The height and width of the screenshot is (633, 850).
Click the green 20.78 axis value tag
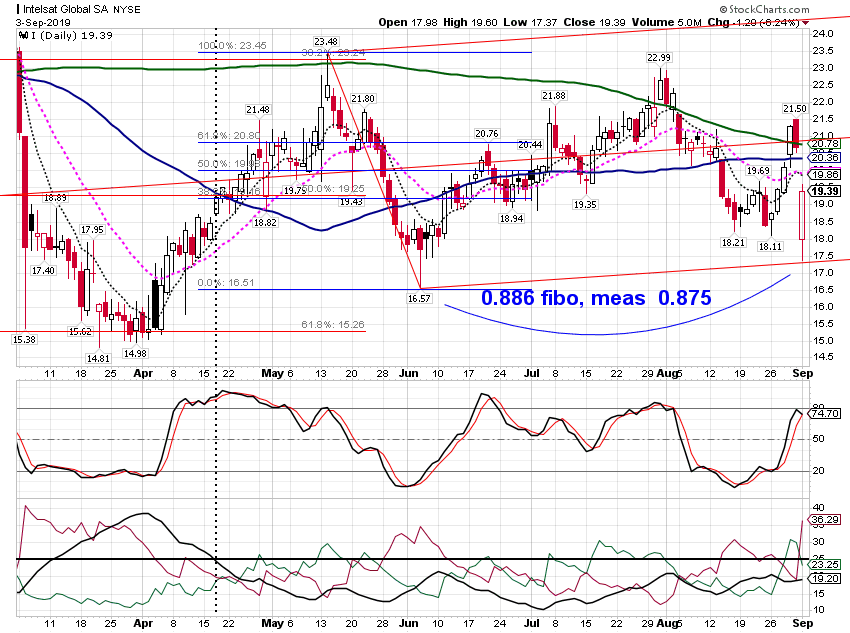825,144
